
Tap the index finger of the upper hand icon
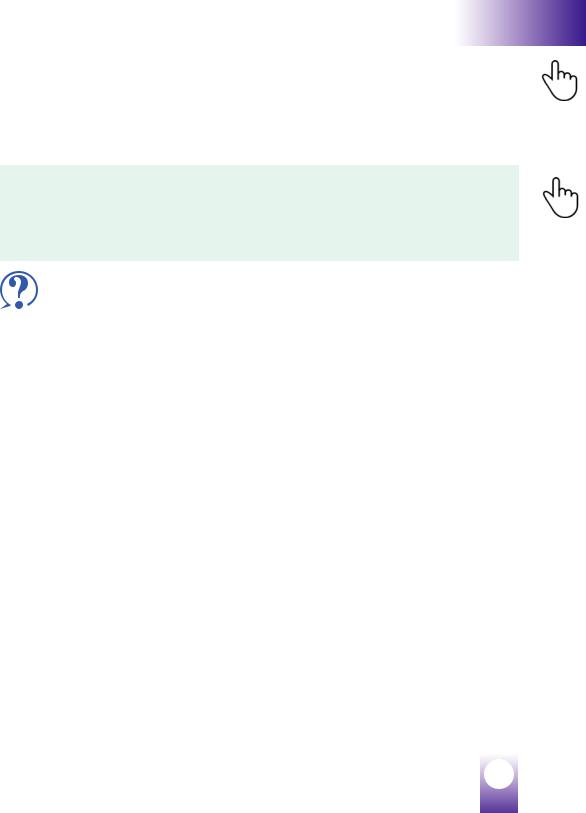point(555,70)
